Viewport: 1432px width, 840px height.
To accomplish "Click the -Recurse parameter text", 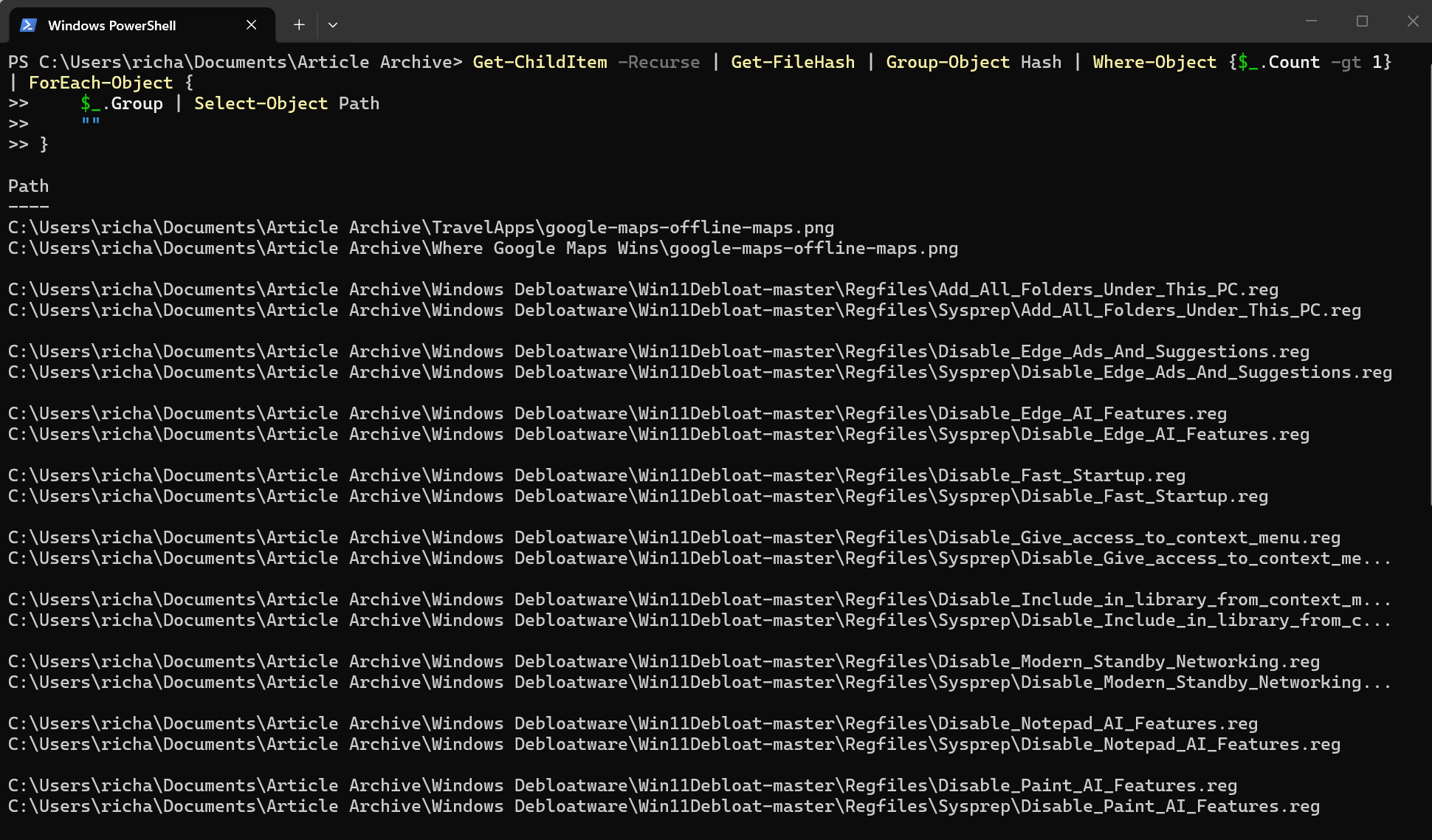I will (x=658, y=62).
